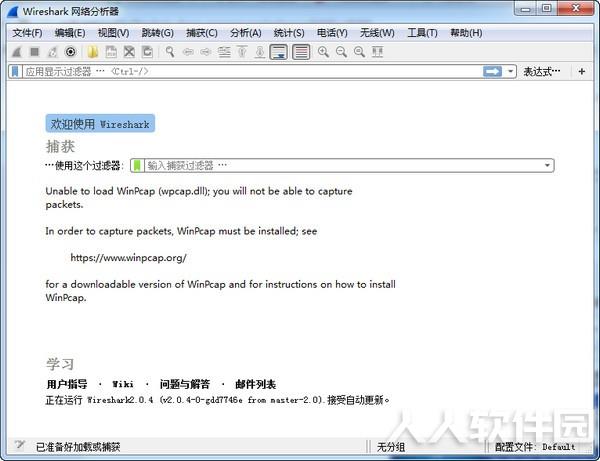Viewport: 600px width, 461px height.
Task: Open the 视图(V) menu
Action: (113, 33)
